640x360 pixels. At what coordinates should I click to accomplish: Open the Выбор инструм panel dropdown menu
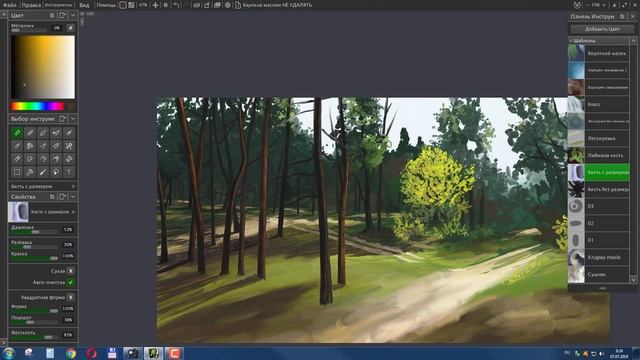click(73, 119)
